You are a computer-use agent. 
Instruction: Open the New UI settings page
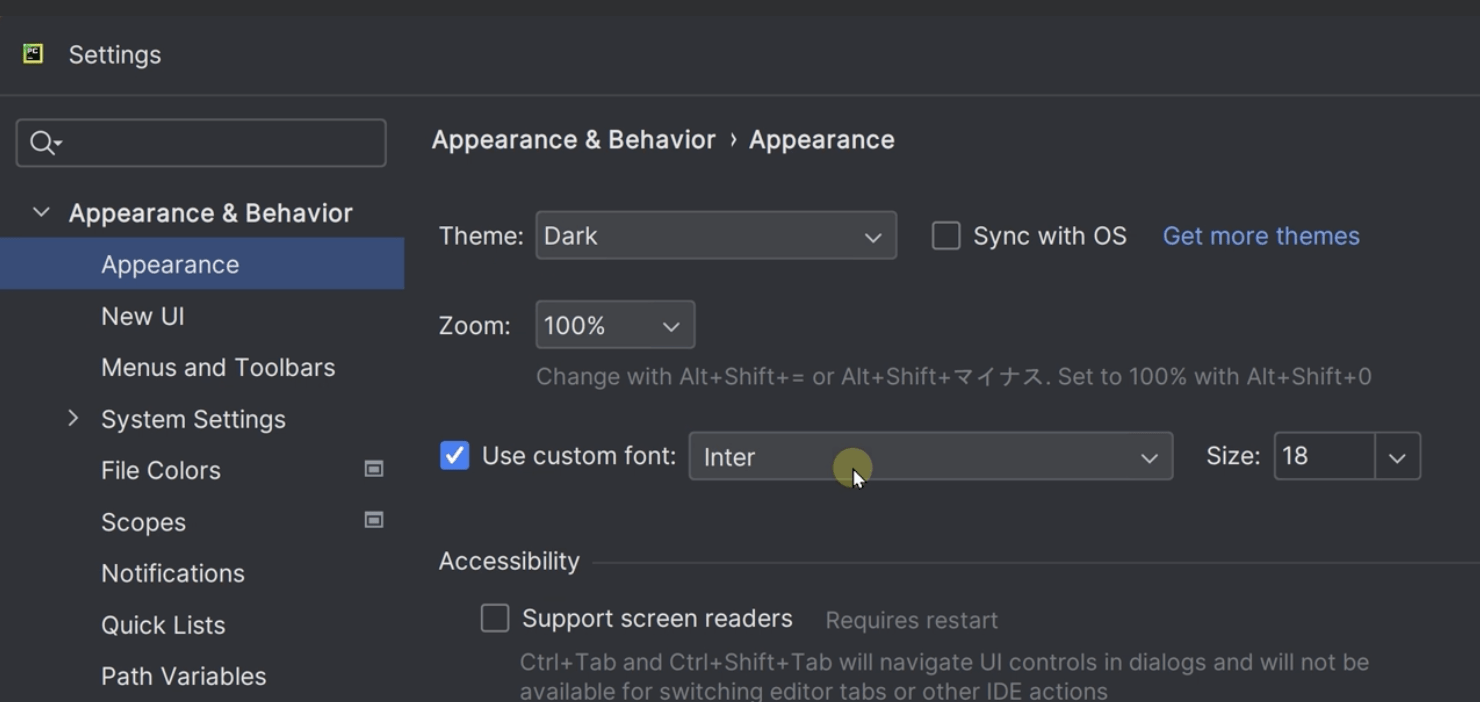tap(142, 316)
